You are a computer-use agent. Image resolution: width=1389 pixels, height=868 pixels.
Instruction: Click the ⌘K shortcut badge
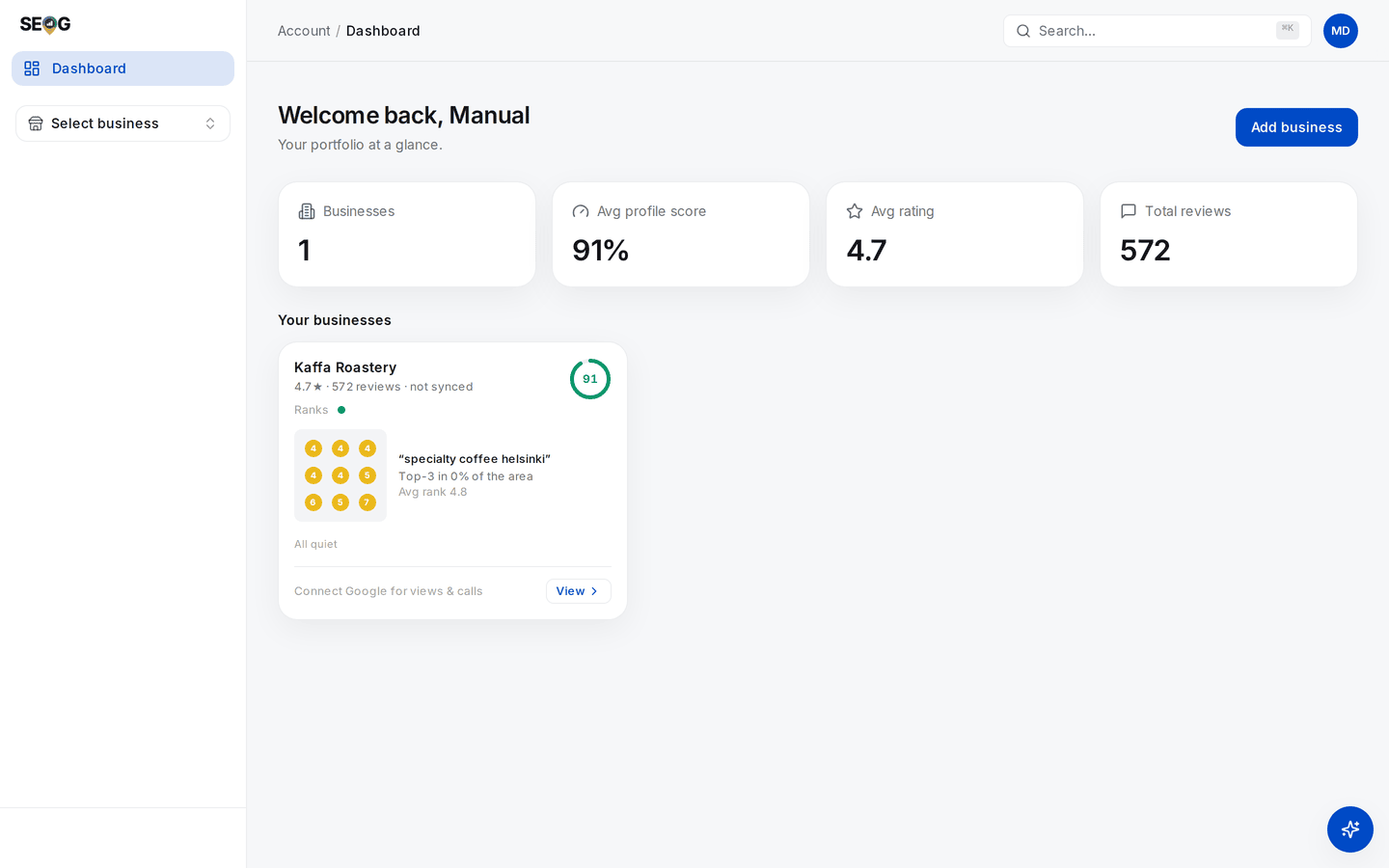click(1288, 30)
